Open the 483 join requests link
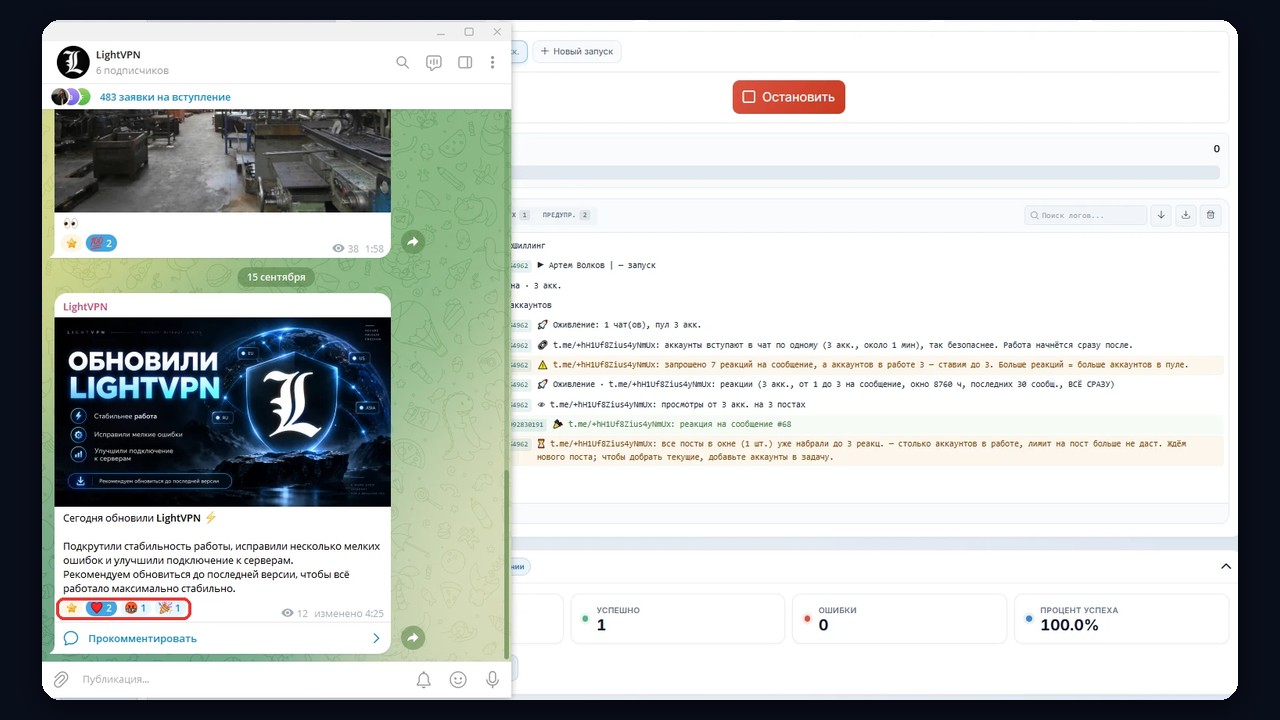 point(165,97)
